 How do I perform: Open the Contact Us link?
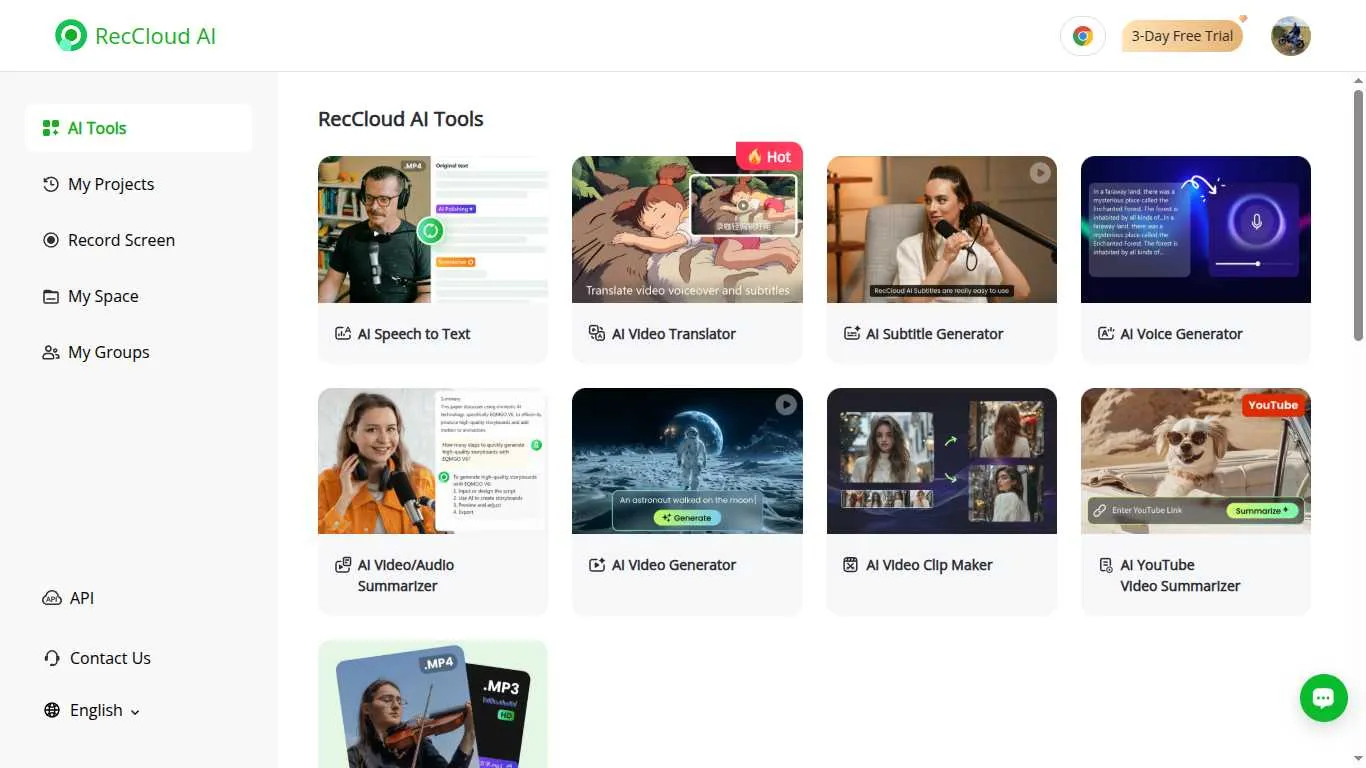pos(110,658)
